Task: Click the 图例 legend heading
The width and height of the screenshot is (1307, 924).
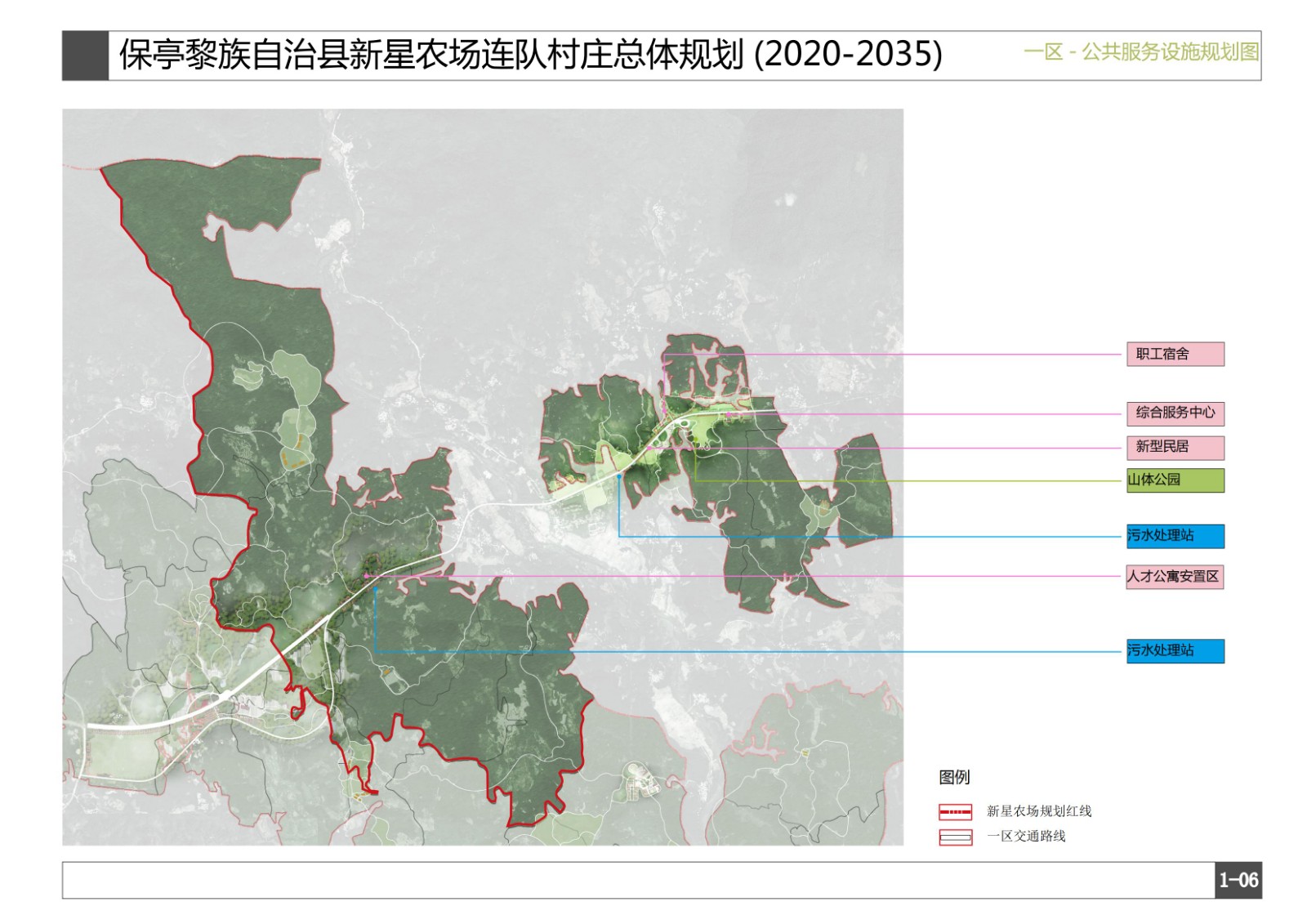Action: coord(954,777)
